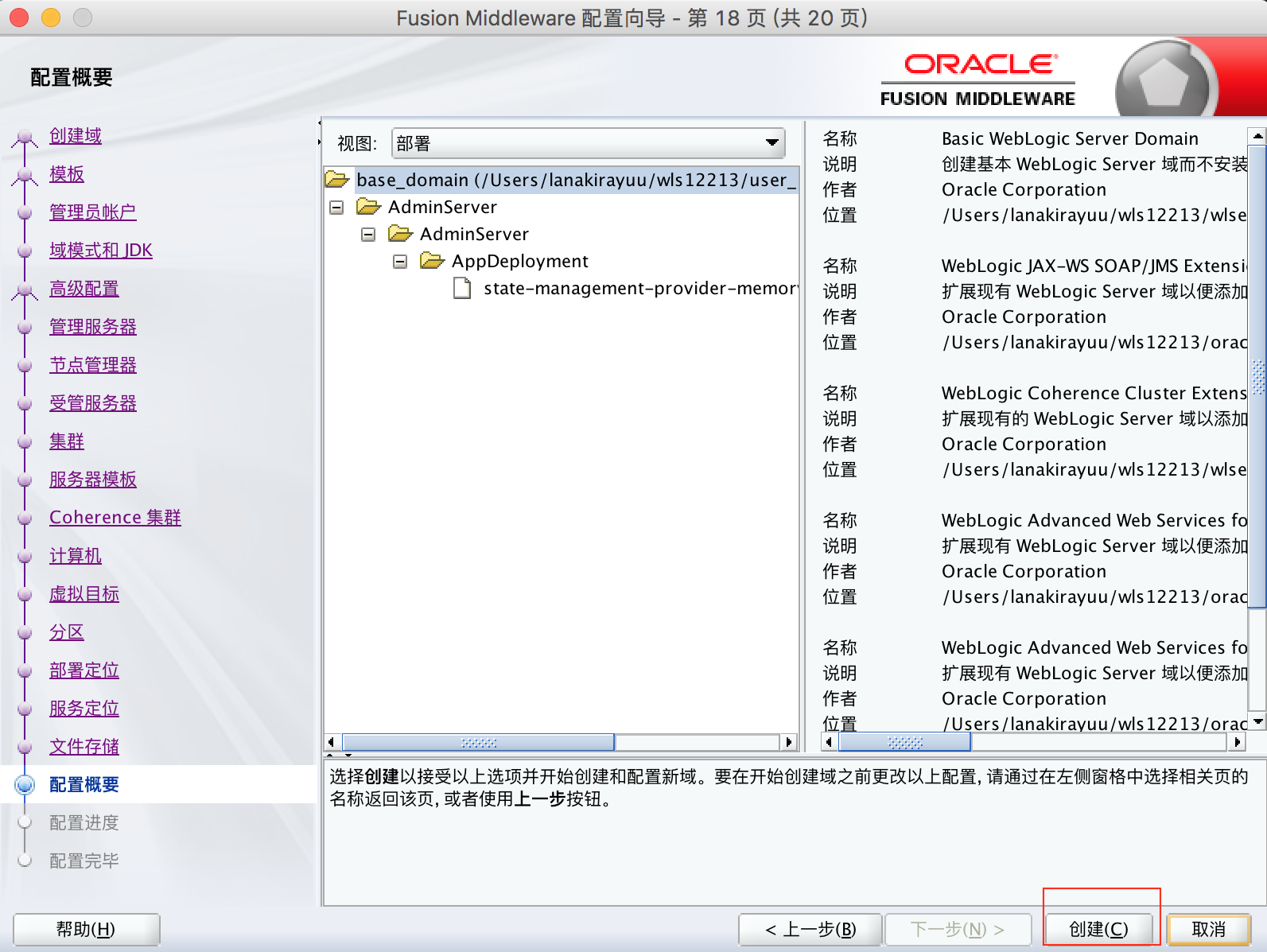Click the tree panel scroll-left arrow

pos(332,742)
